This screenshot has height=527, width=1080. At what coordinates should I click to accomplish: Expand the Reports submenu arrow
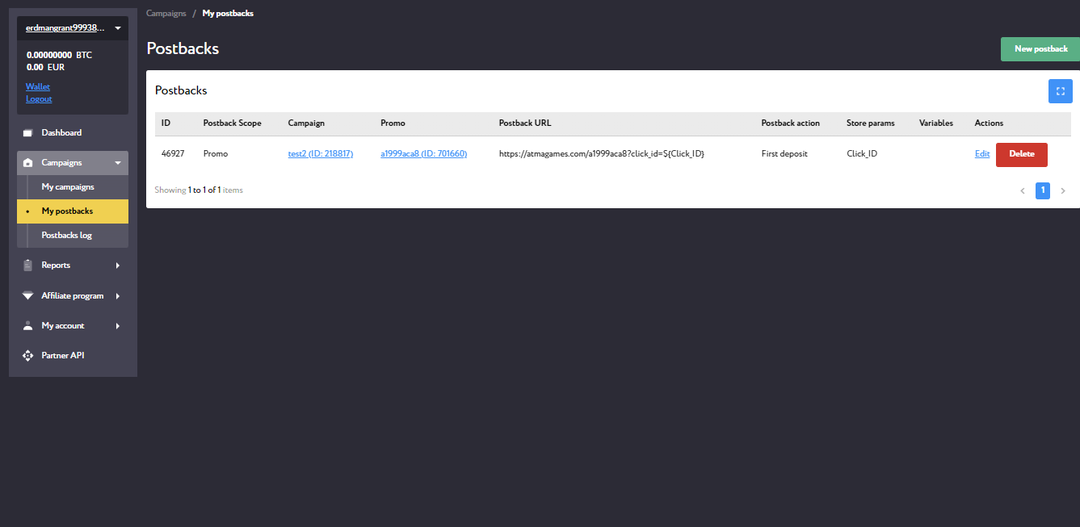coord(117,266)
